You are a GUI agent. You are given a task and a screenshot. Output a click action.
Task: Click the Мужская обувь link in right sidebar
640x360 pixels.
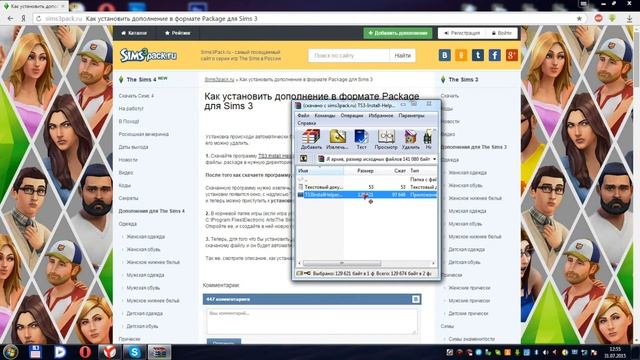tap(465, 224)
